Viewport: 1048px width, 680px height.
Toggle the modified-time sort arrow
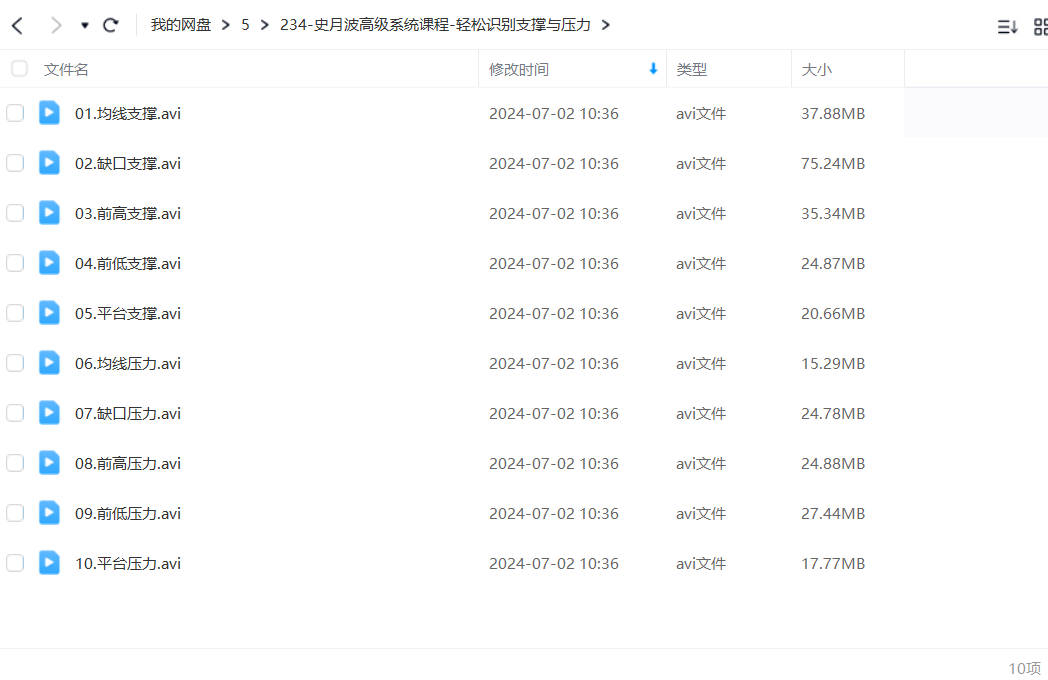pyautogui.click(x=653, y=68)
